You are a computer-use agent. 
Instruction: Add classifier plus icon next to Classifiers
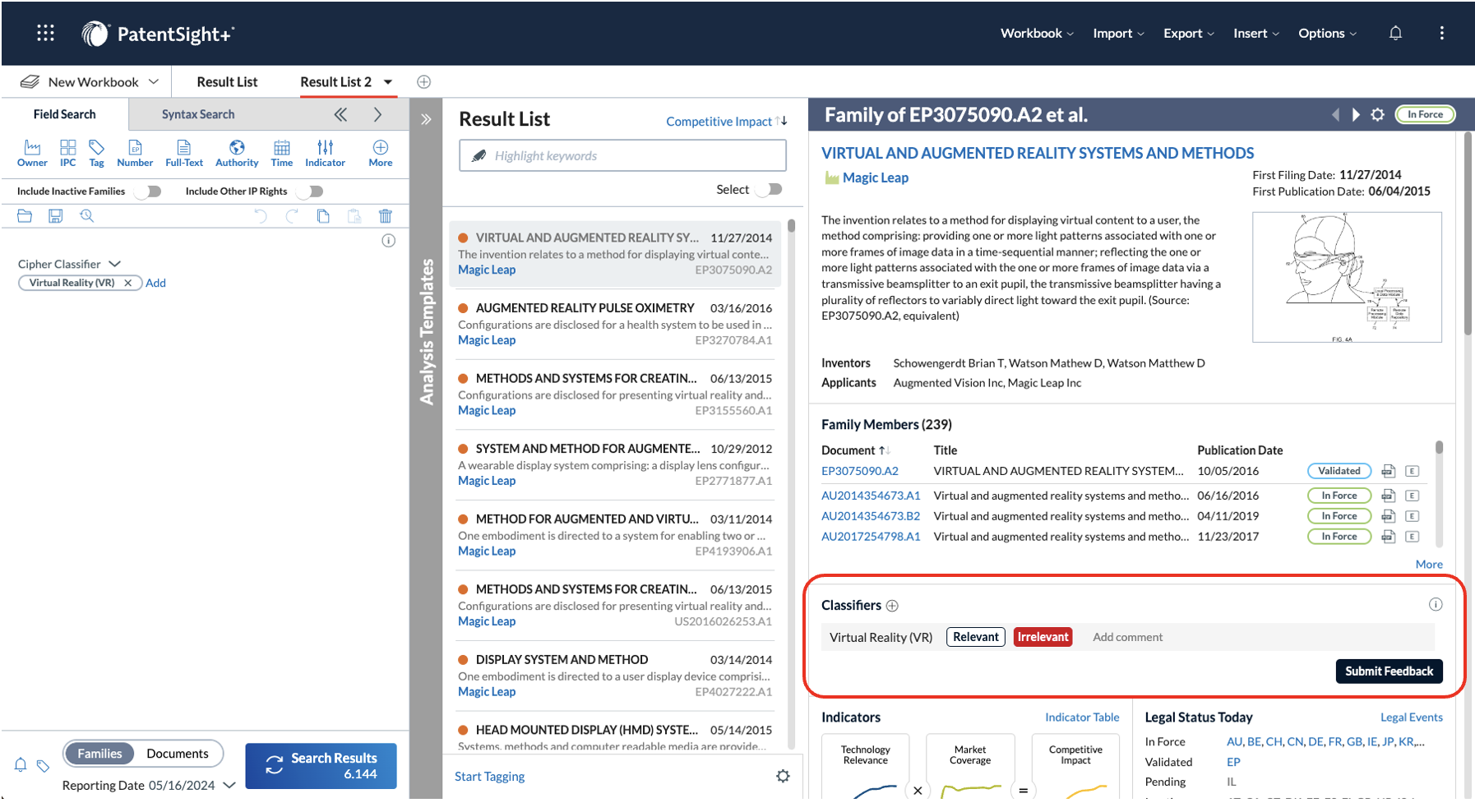(892, 606)
